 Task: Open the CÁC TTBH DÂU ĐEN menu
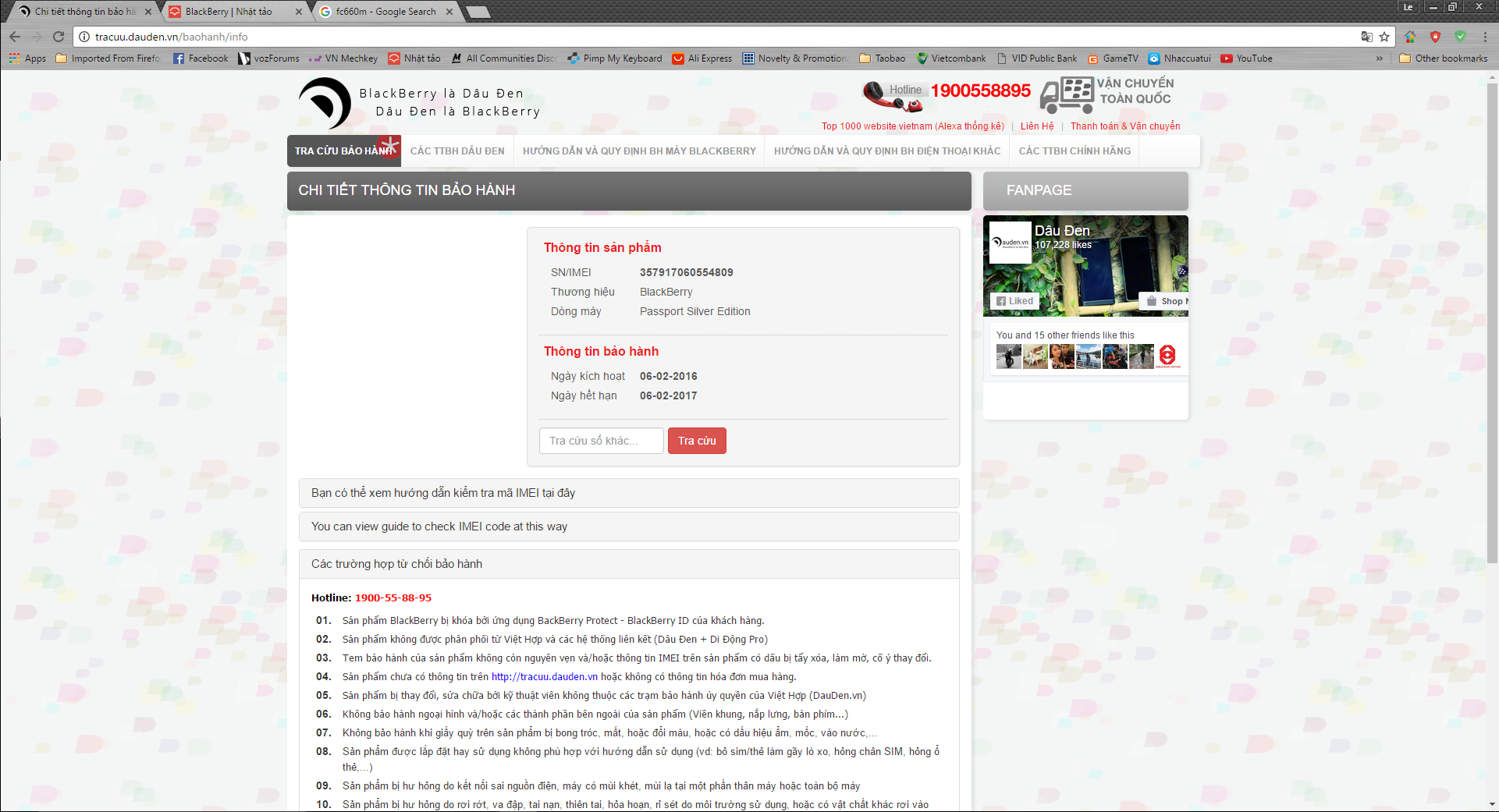[x=457, y=151]
